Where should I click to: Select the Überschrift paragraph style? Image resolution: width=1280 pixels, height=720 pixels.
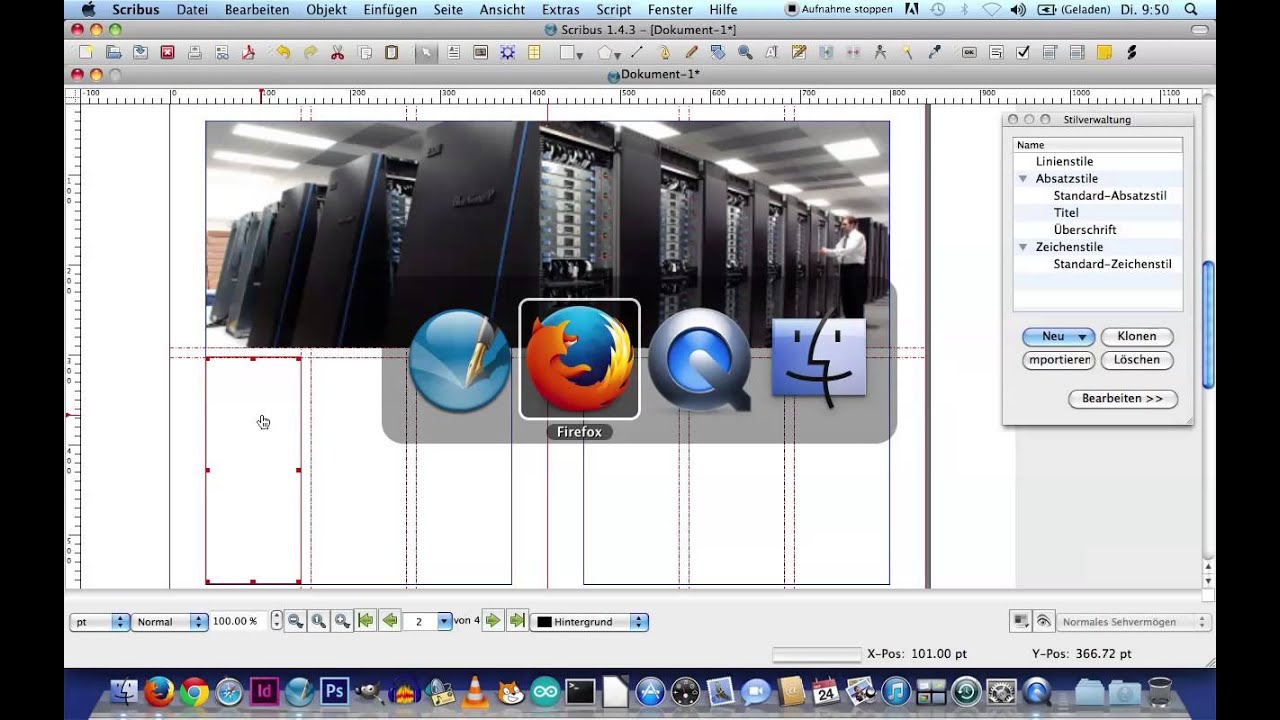tap(1085, 230)
